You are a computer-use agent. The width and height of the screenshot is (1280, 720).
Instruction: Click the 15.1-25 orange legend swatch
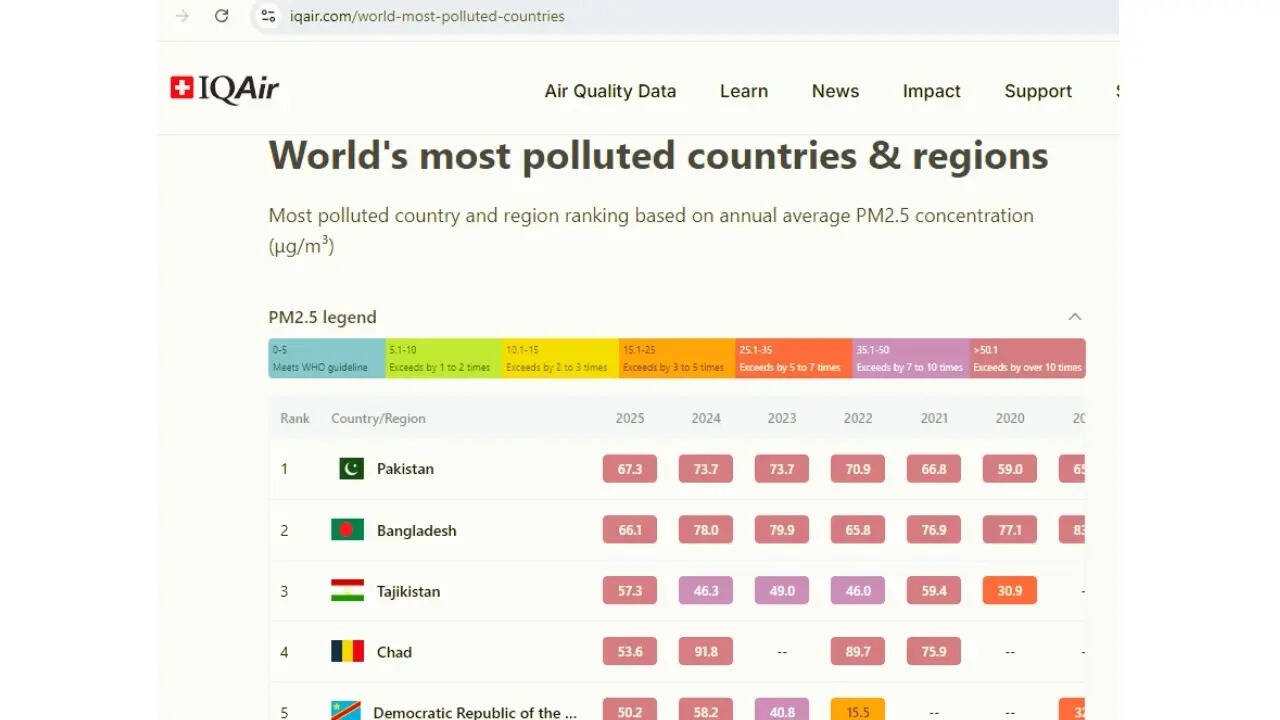tap(677, 358)
